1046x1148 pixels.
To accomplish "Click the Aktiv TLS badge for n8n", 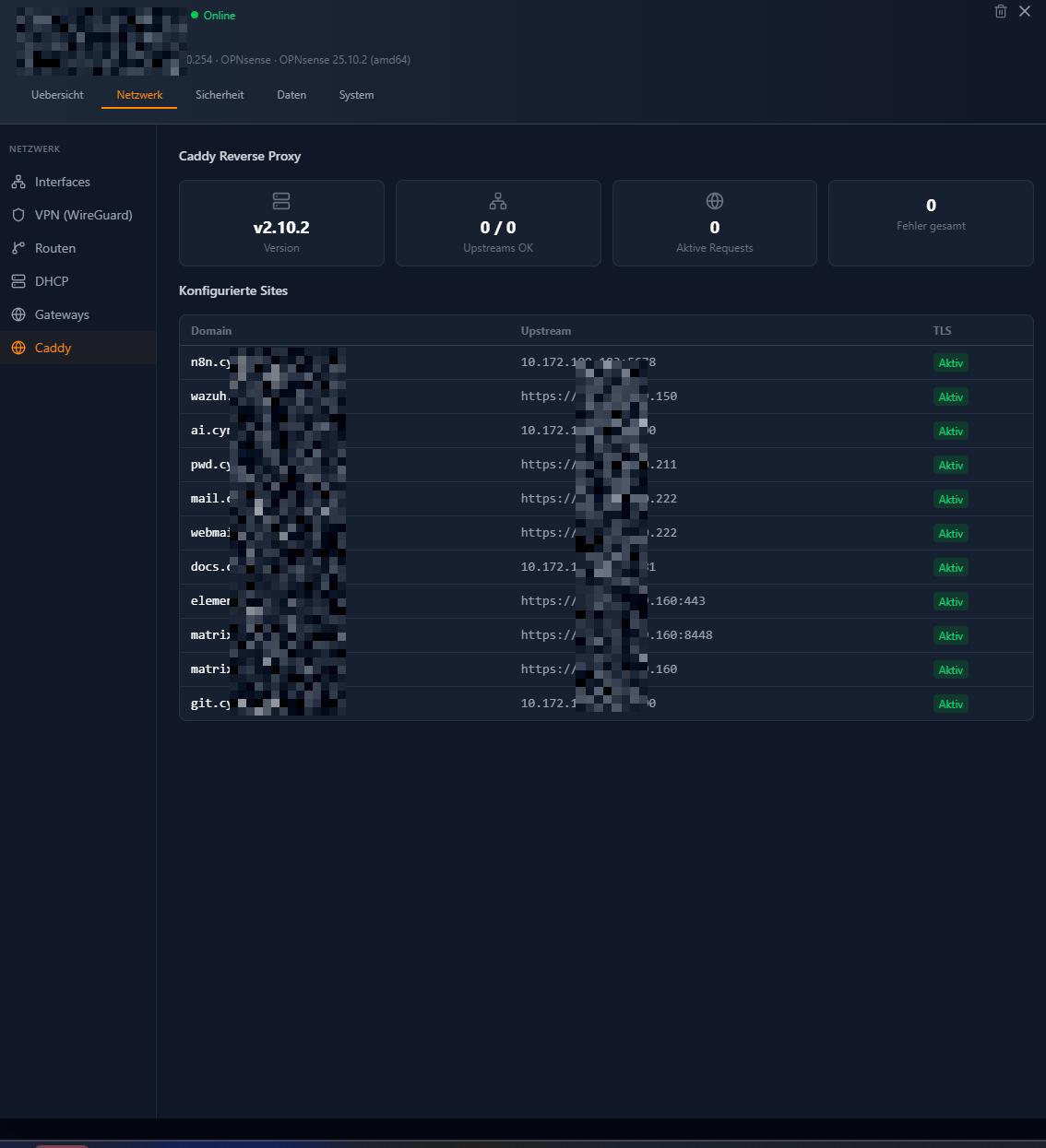I will click(x=951, y=363).
